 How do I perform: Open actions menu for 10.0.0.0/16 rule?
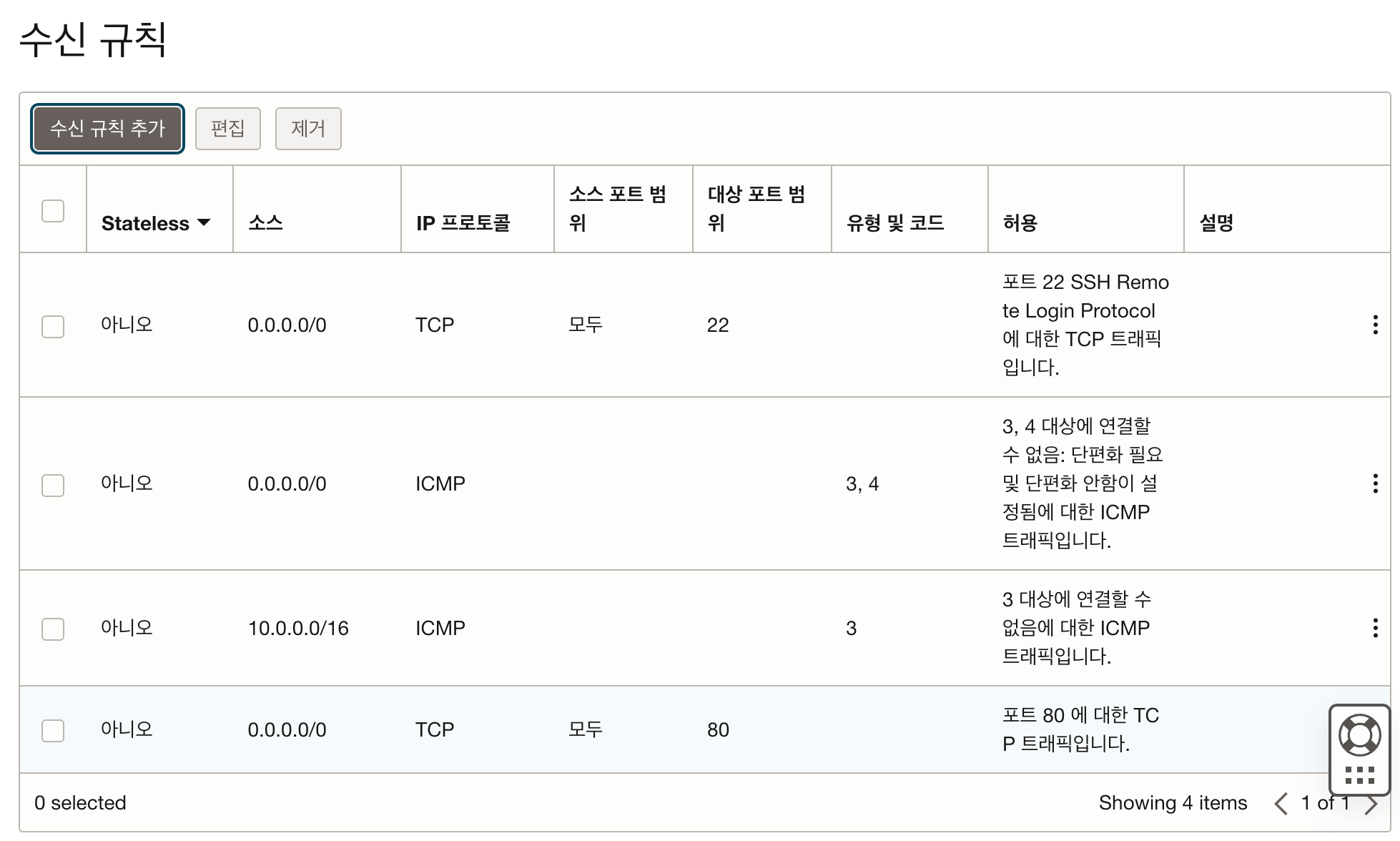point(1375,628)
